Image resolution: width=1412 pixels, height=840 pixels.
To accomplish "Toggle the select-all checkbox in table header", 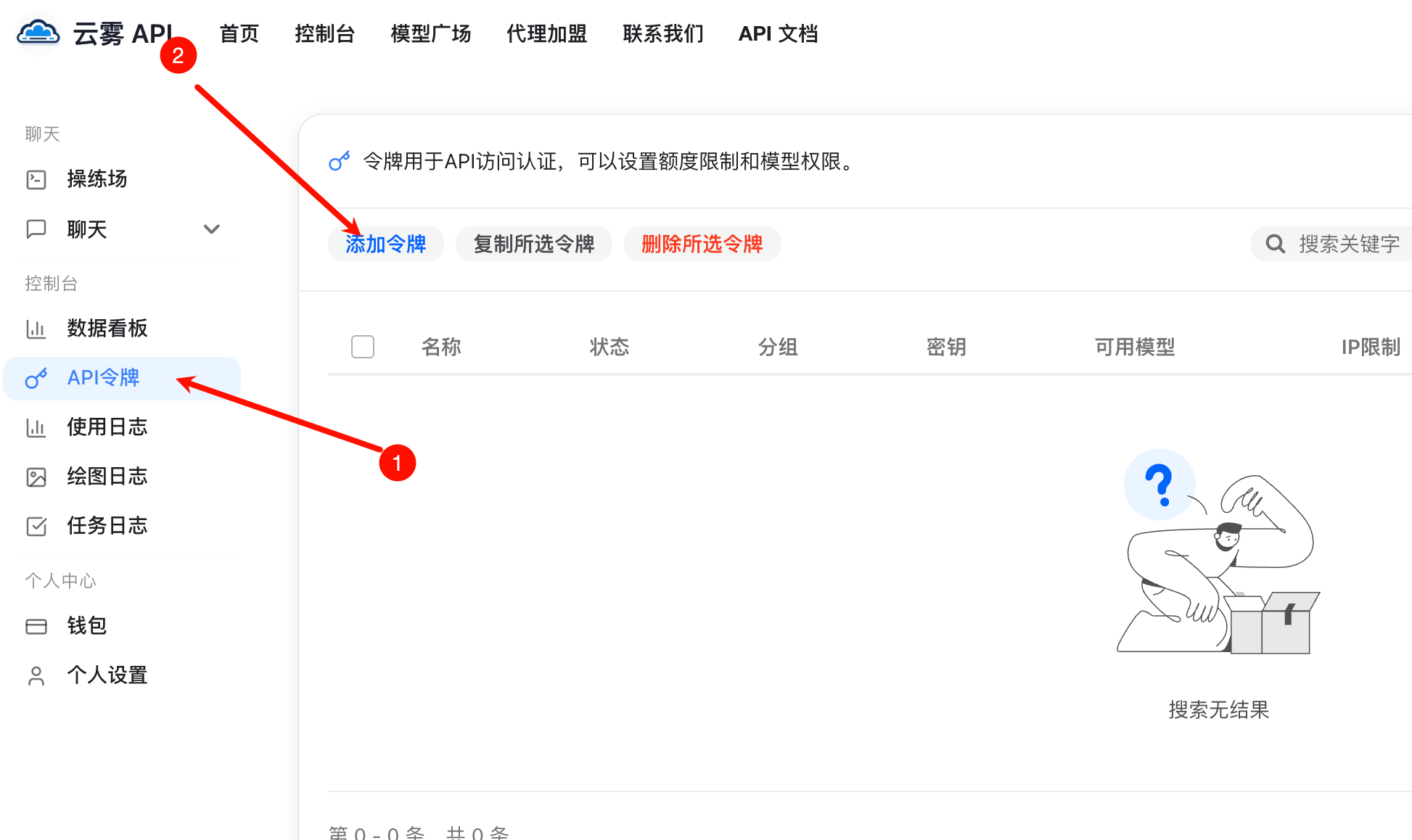I will (363, 347).
